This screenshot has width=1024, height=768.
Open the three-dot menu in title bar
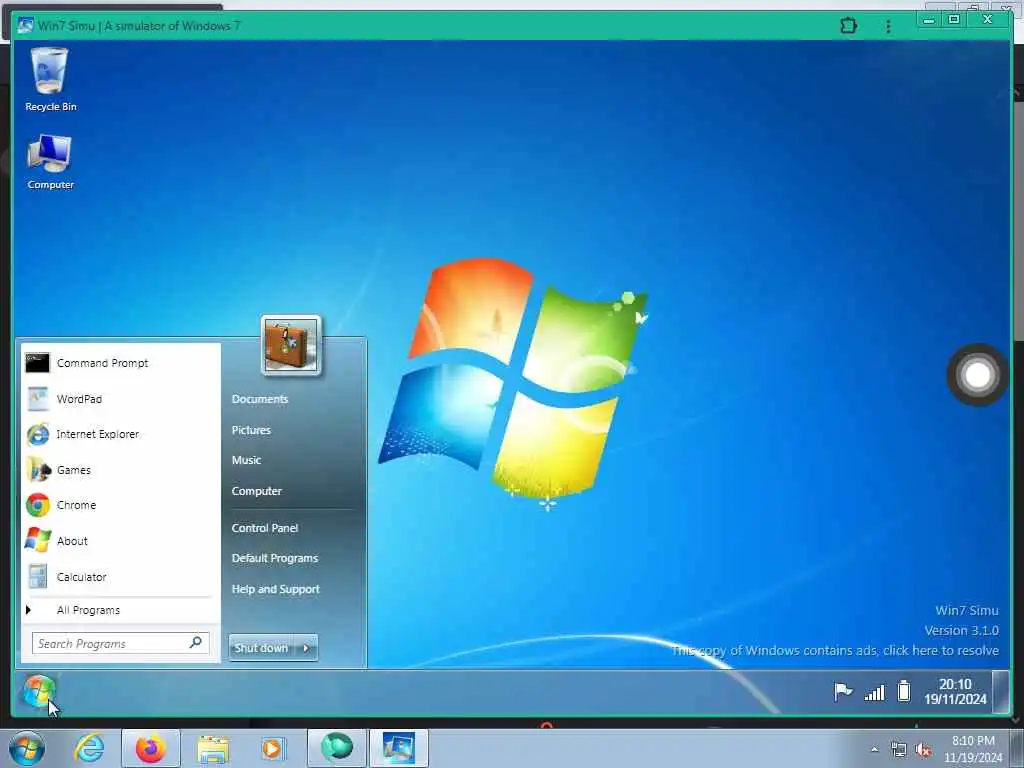point(888,26)
